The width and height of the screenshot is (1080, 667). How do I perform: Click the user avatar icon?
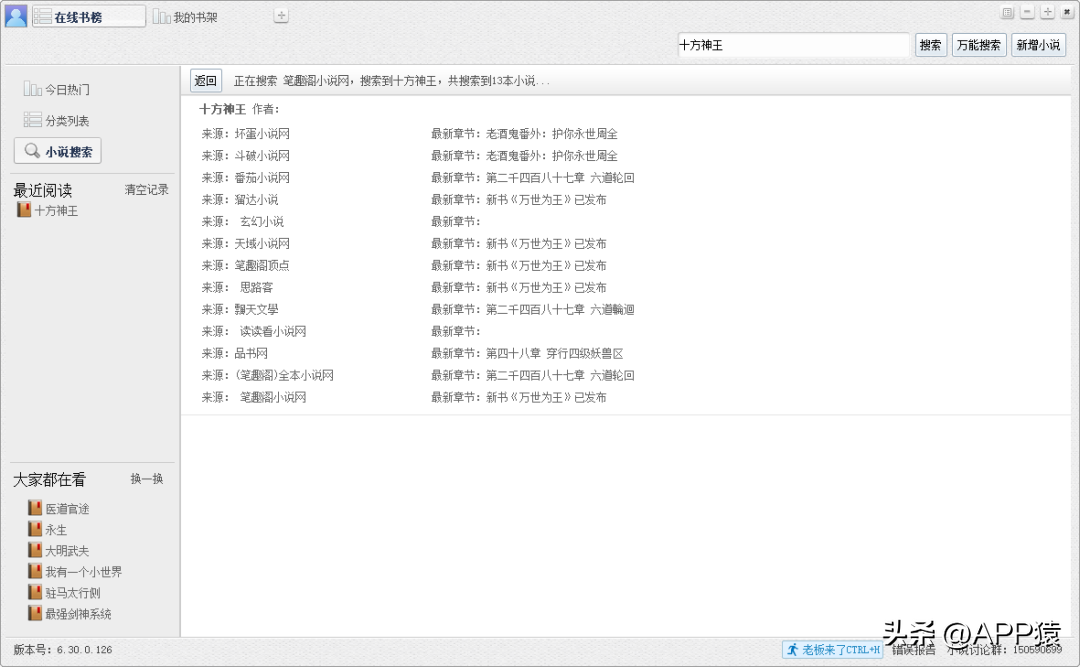(16, 16)
